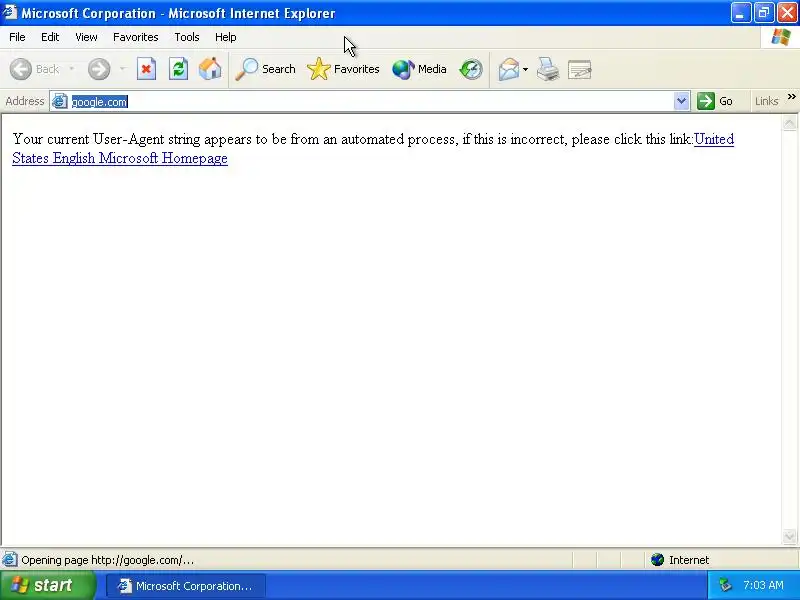Viewport: 800px width, 600px height.
Task: Open the View menu
Action: click(x=86, y=37)
